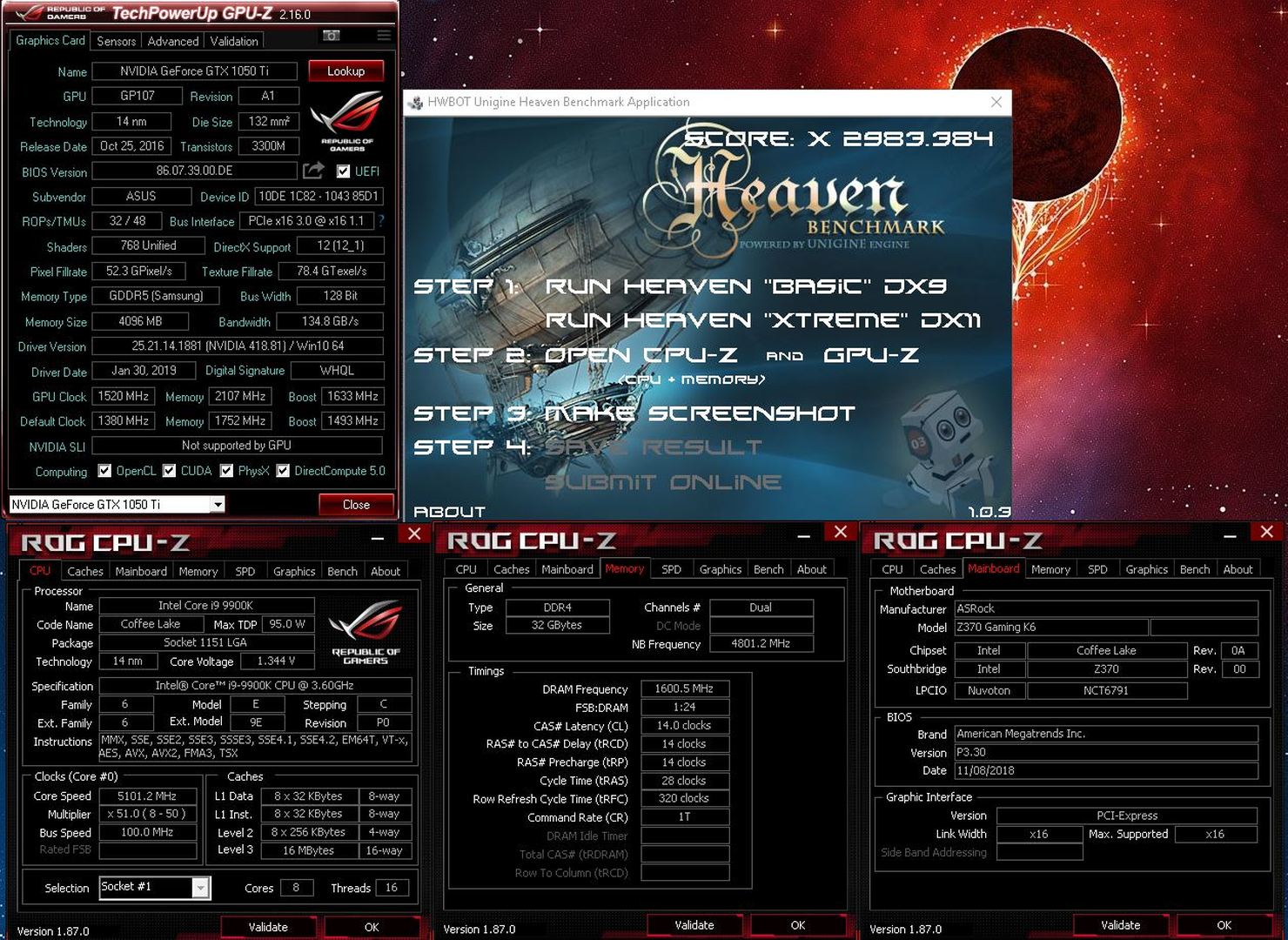Open Caches tab in CPU-Z CPU window
The width and height of the screenshot is (1288, 940).
pos(85,571)
